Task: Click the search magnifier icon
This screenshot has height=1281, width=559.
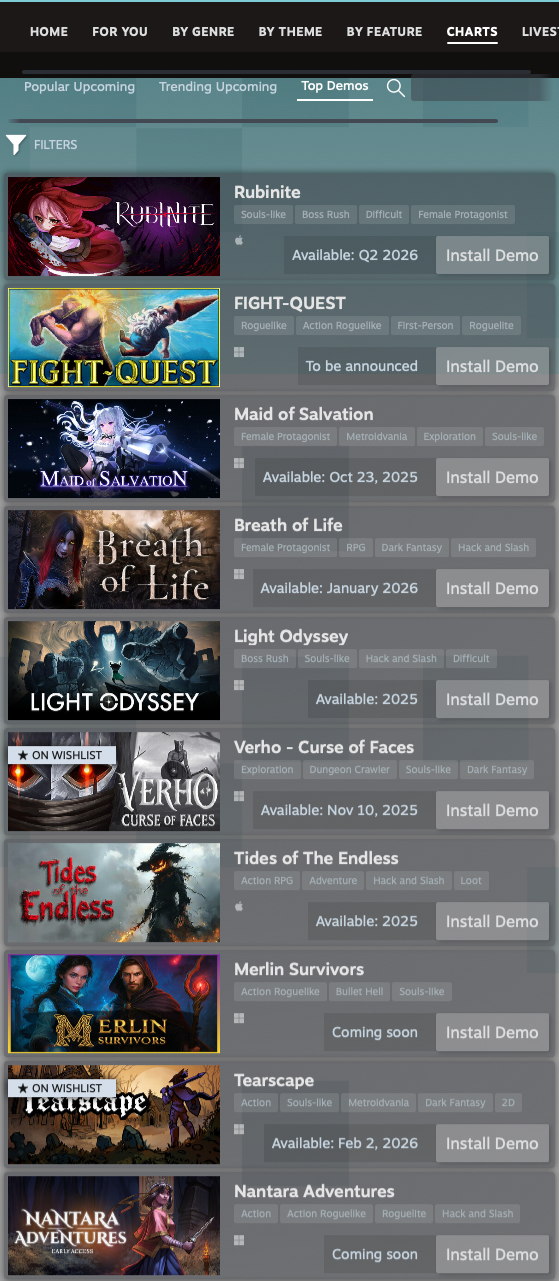Action: click(x=396, y=88)
